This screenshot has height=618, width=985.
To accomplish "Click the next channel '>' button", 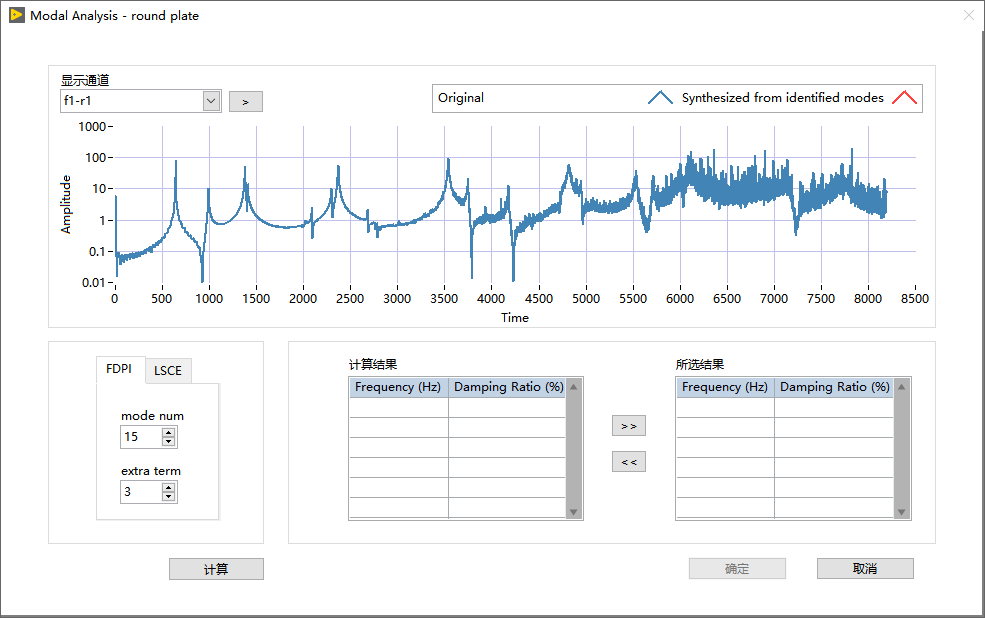I will pyautogui.click(x=246, y=102).
